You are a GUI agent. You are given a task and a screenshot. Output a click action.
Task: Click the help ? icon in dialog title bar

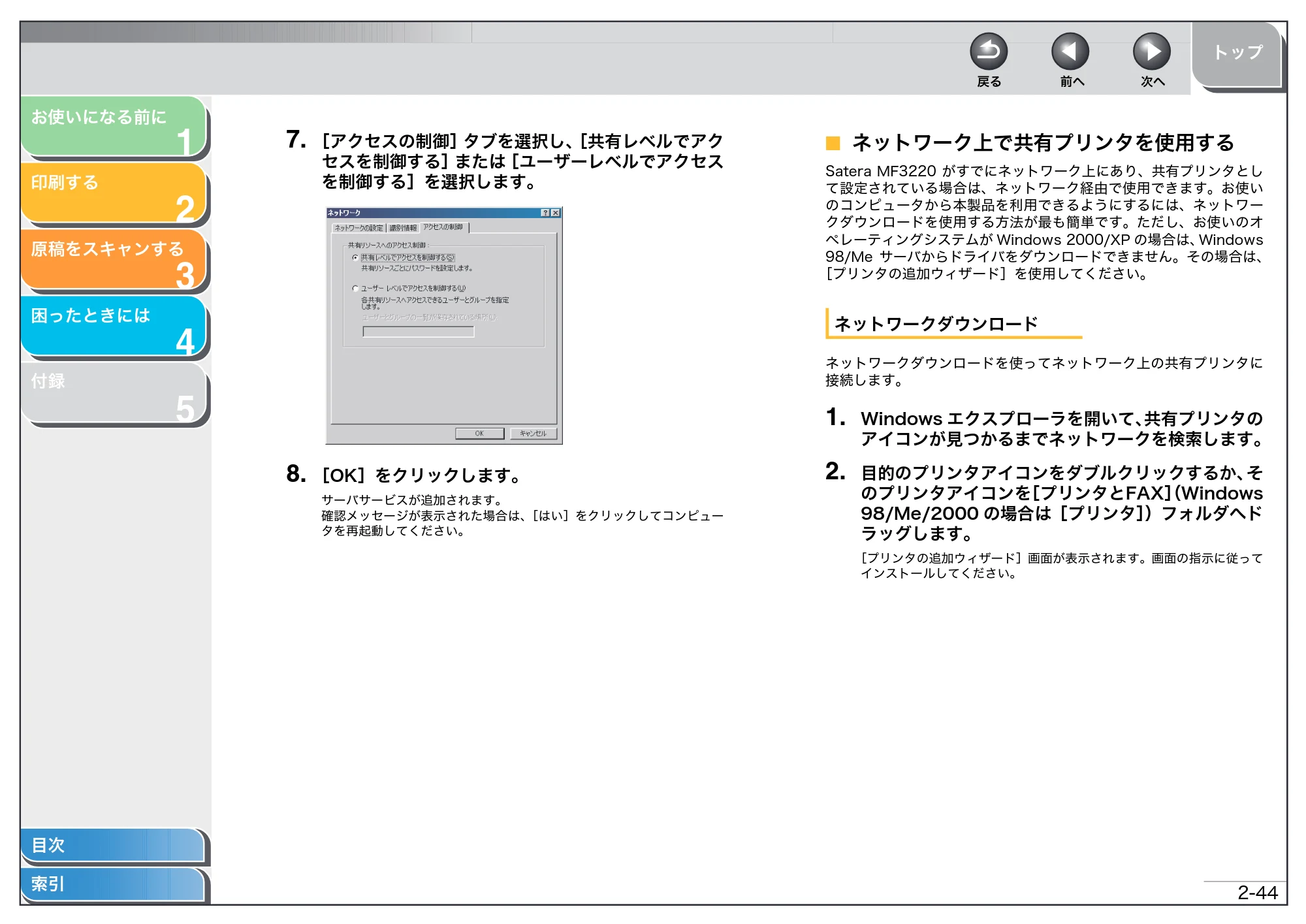[x=545, y=213]
